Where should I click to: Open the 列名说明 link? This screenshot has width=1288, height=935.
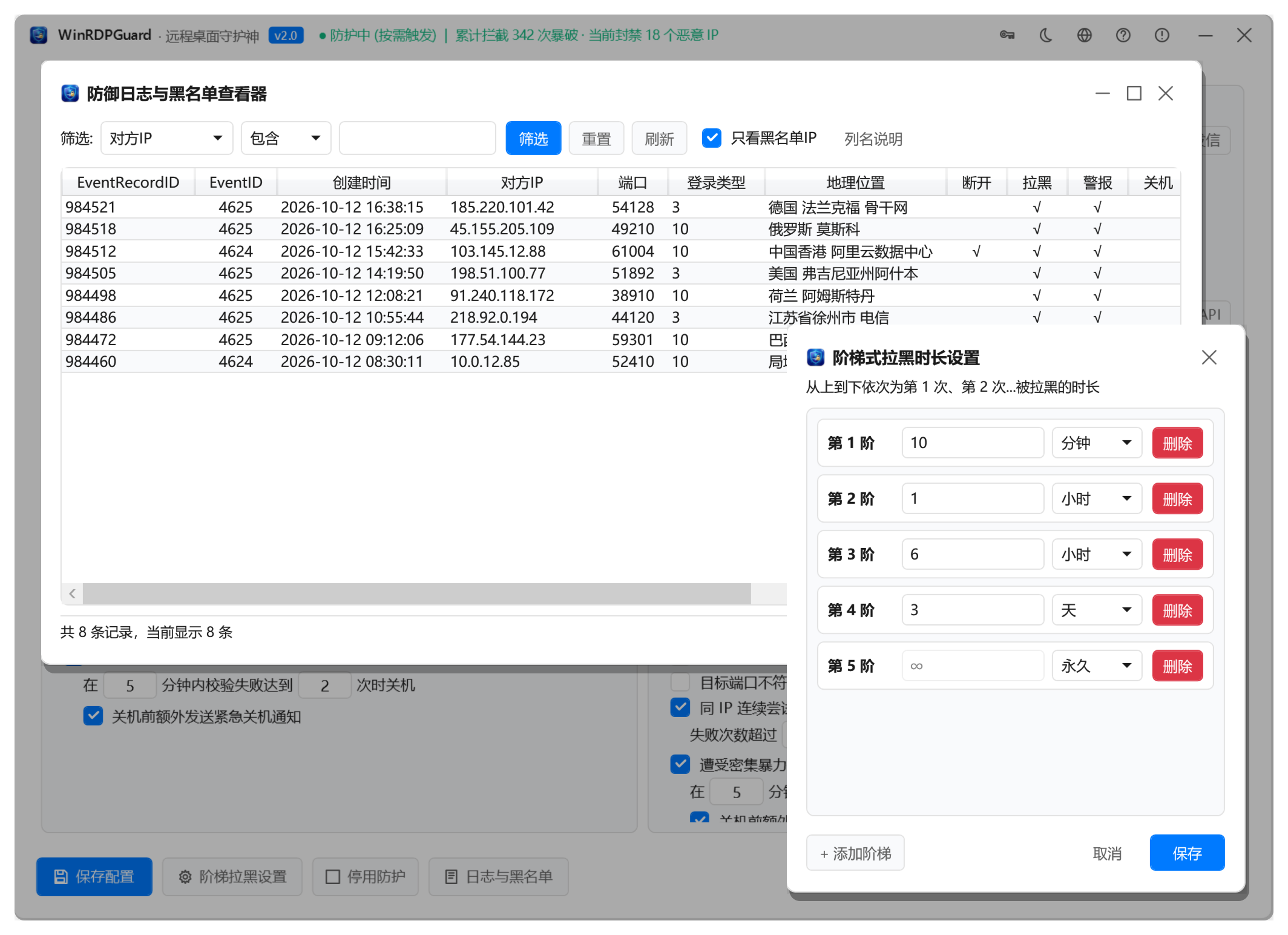click(873, 139)
